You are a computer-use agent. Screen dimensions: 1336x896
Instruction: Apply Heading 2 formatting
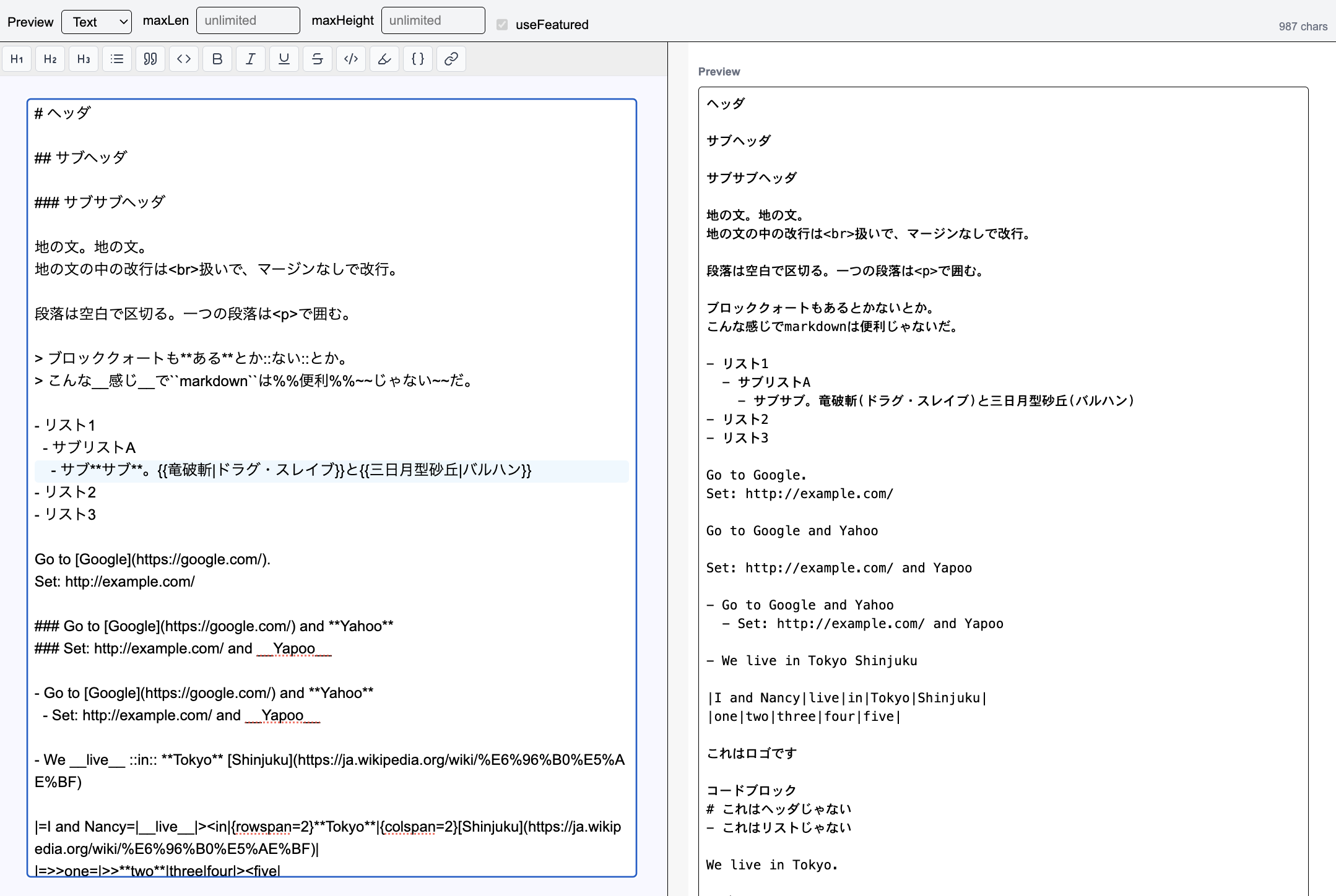click(x=50, y=59)
